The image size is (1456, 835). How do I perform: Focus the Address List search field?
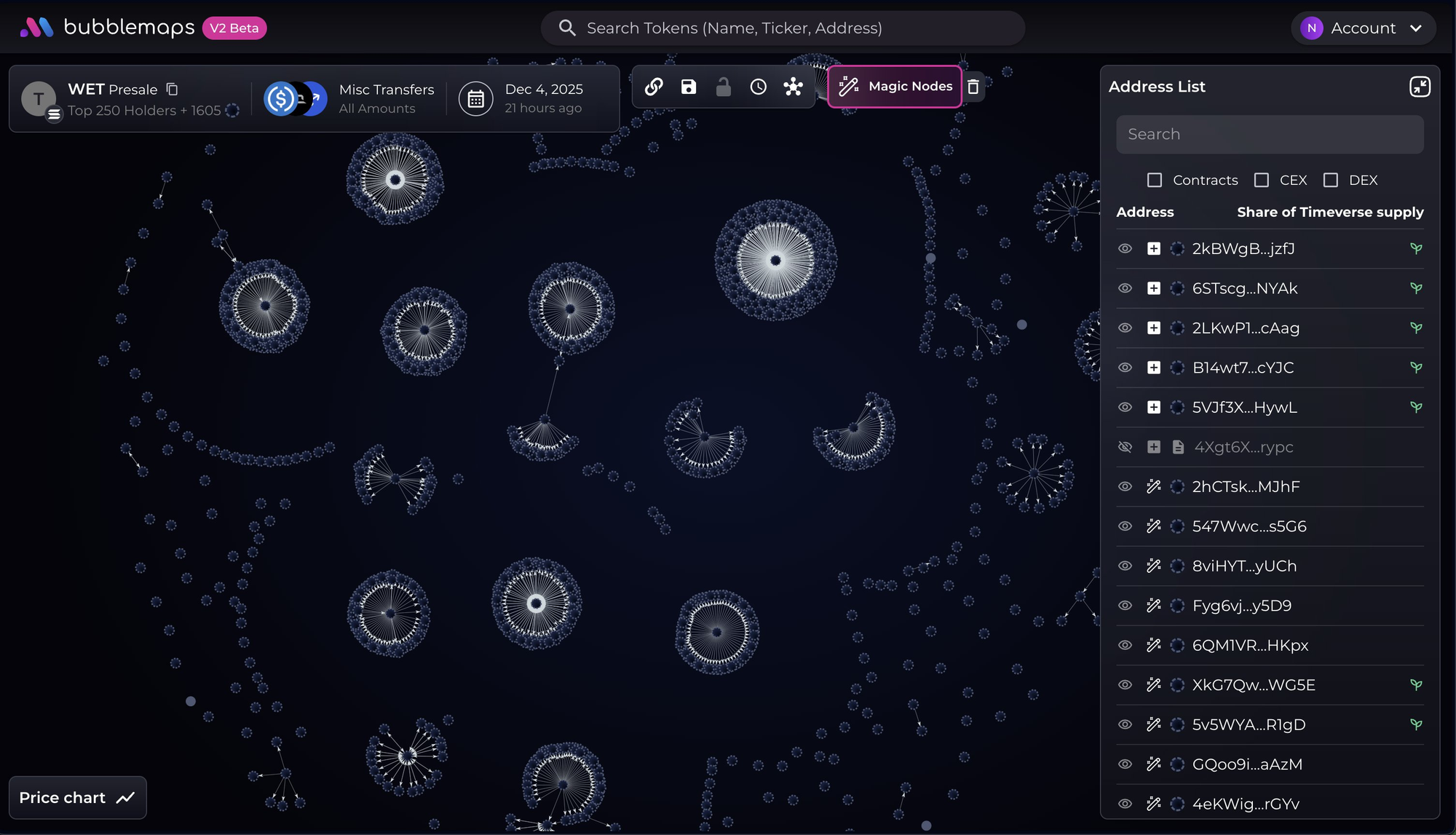coord(1269,135)
